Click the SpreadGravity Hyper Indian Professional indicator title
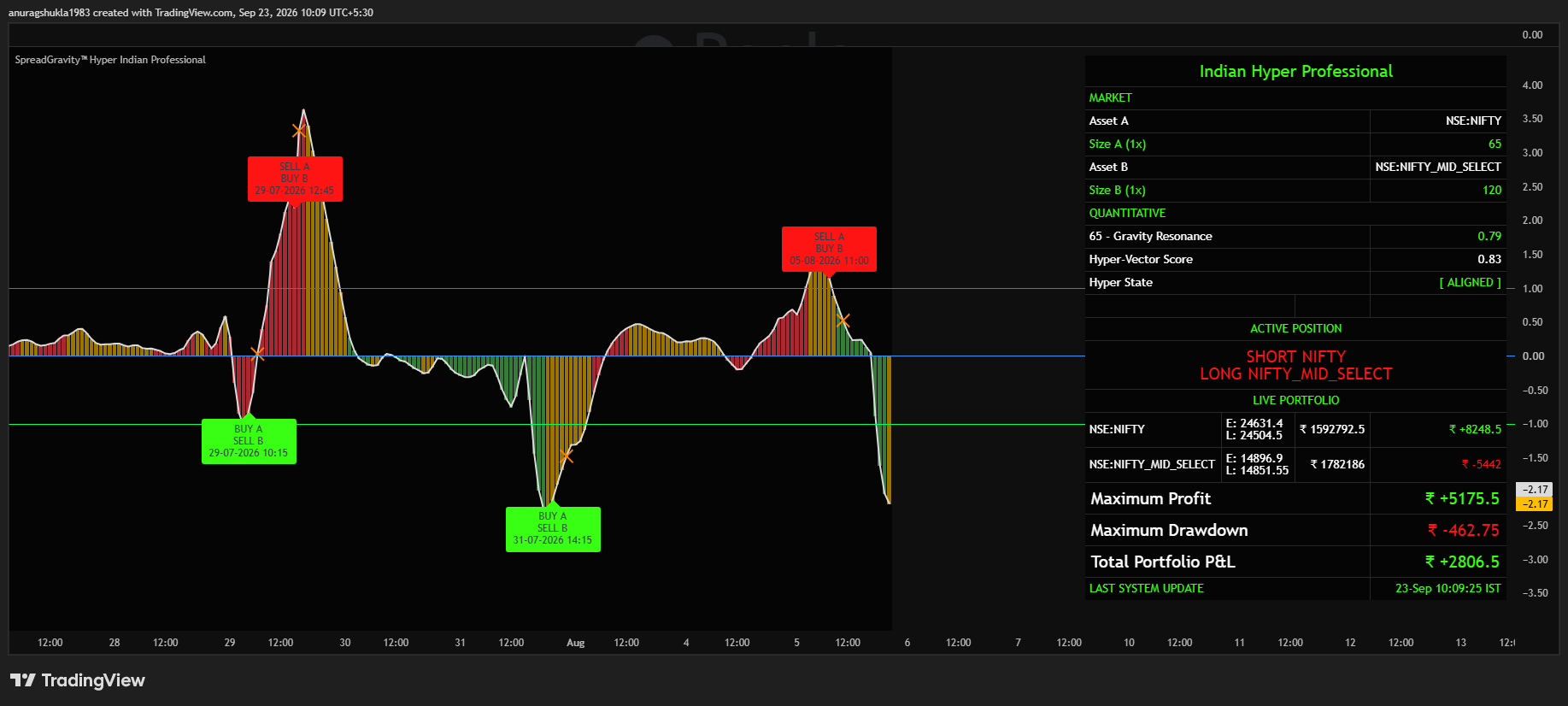 (x=110, y=60)
